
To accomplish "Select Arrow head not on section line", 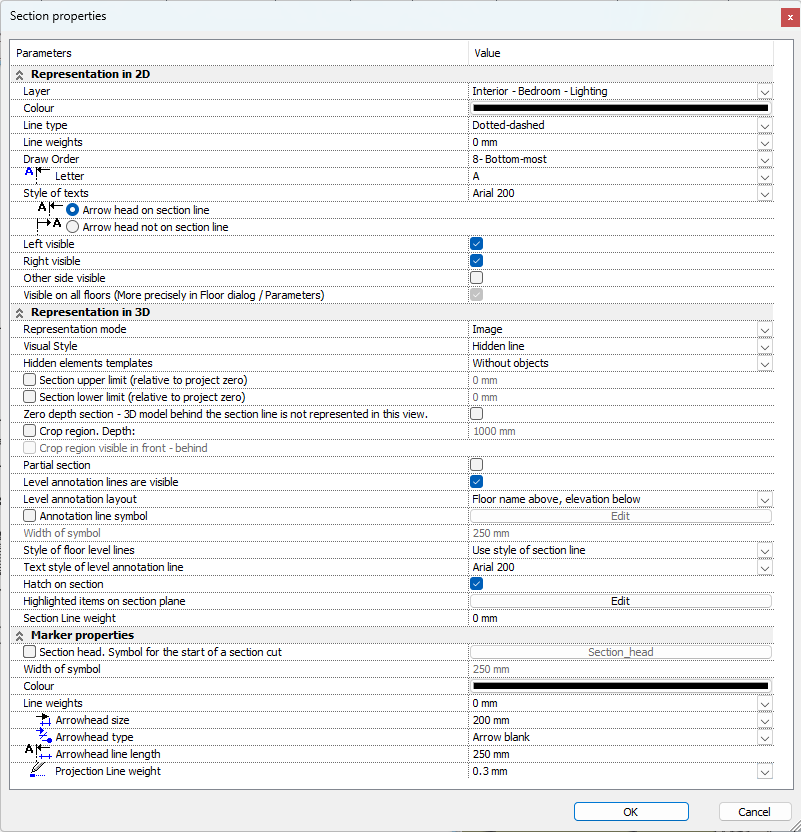I will coord(73,227).
